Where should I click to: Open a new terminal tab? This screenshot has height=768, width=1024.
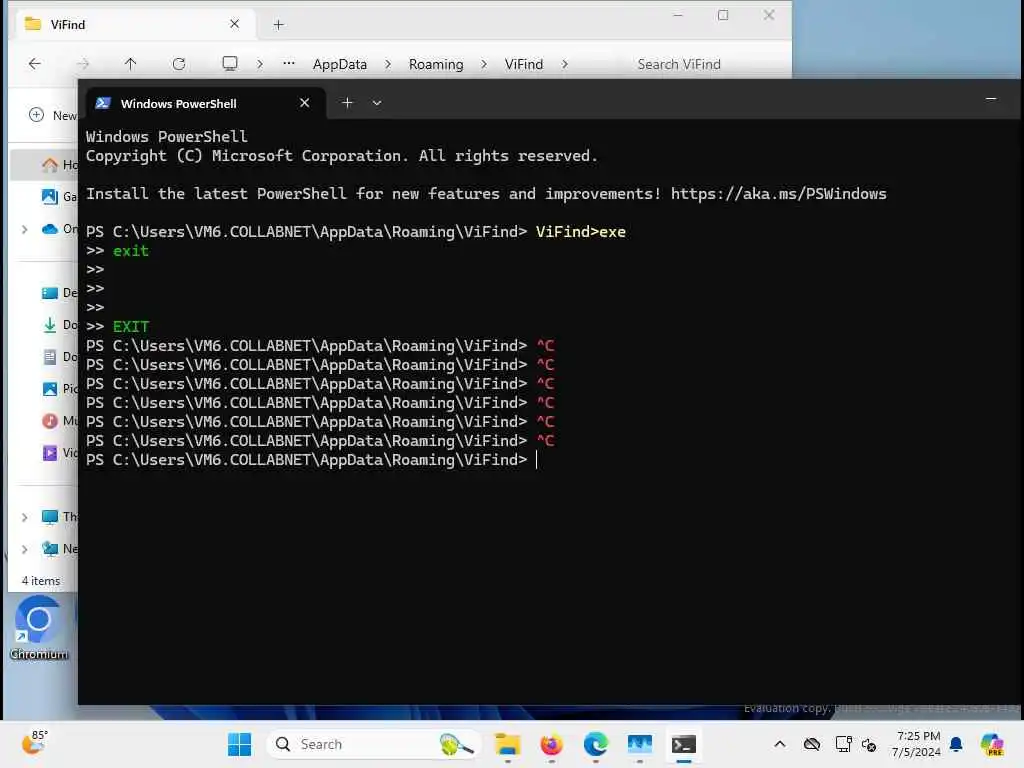pos(347,103)
